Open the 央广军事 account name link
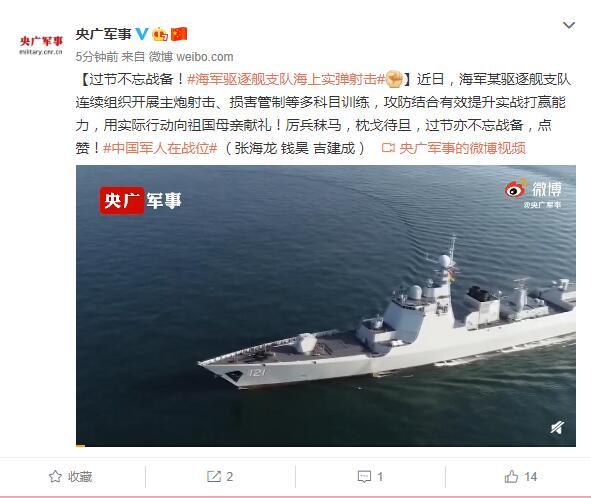The image size is (591, 498). [x=103, y=34]
